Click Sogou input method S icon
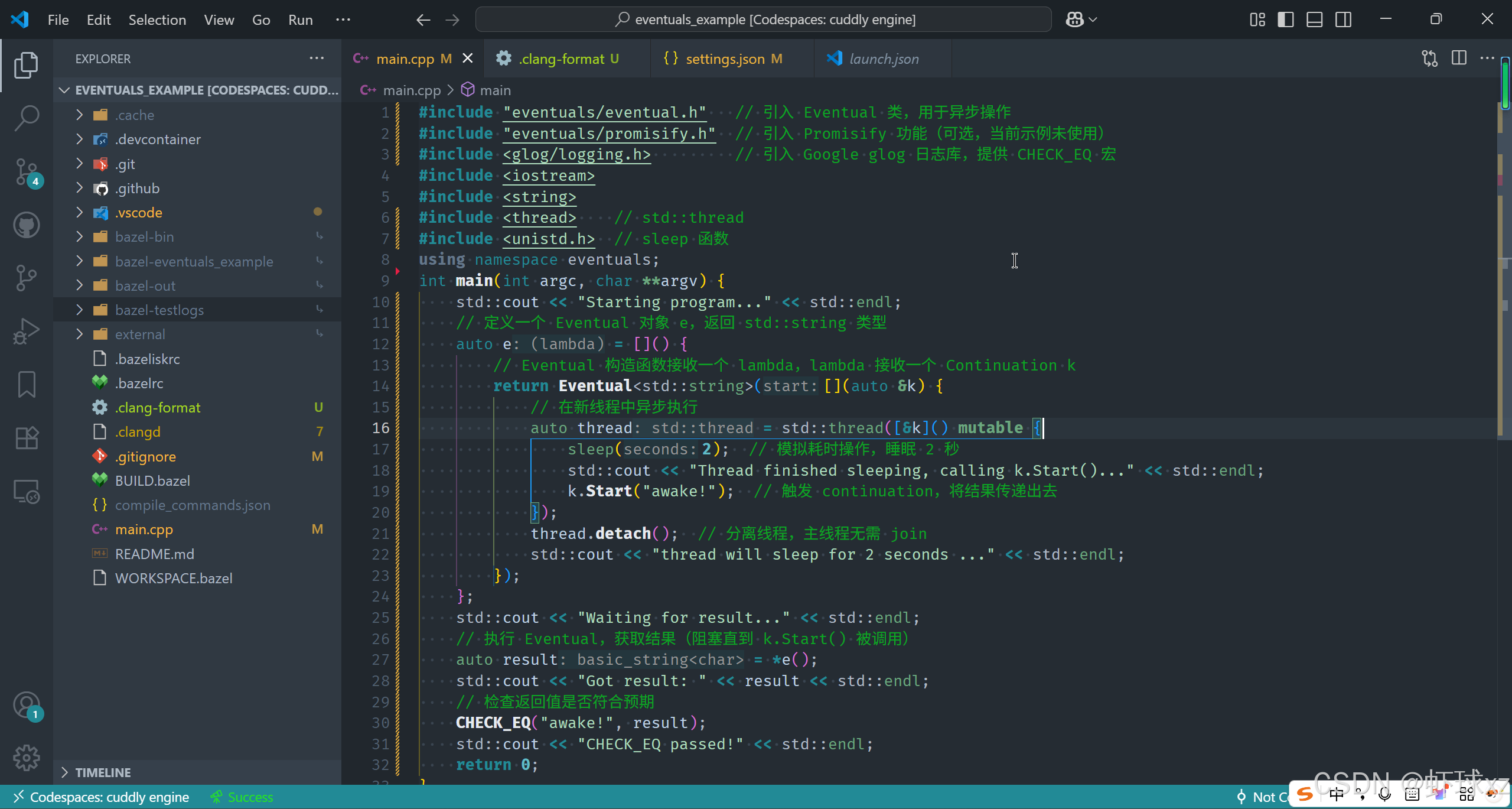Viewport: 1512px width, 809px height. (x=1305, y=795)
